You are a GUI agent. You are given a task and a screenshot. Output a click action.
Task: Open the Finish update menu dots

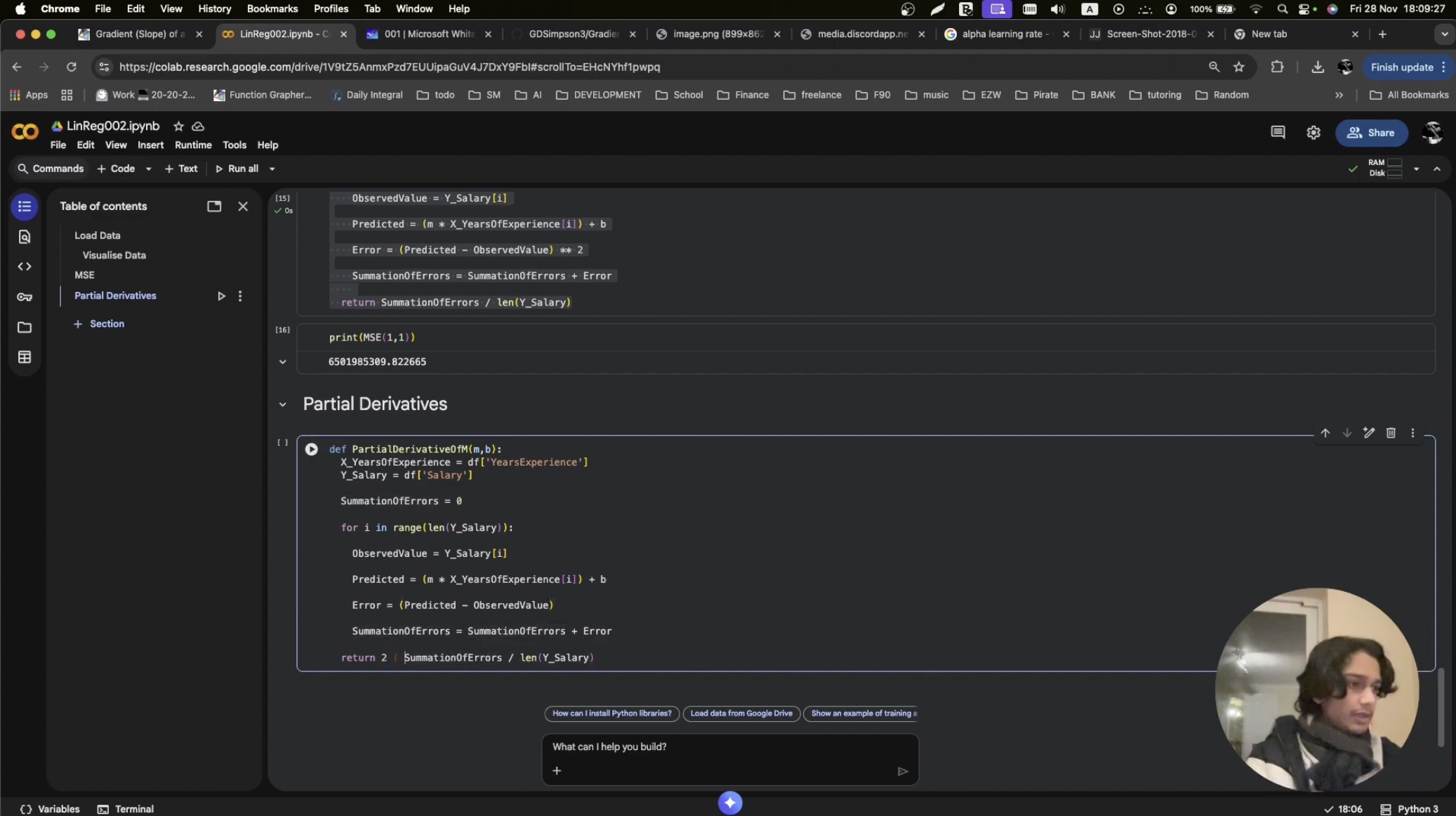(1443, 67)
